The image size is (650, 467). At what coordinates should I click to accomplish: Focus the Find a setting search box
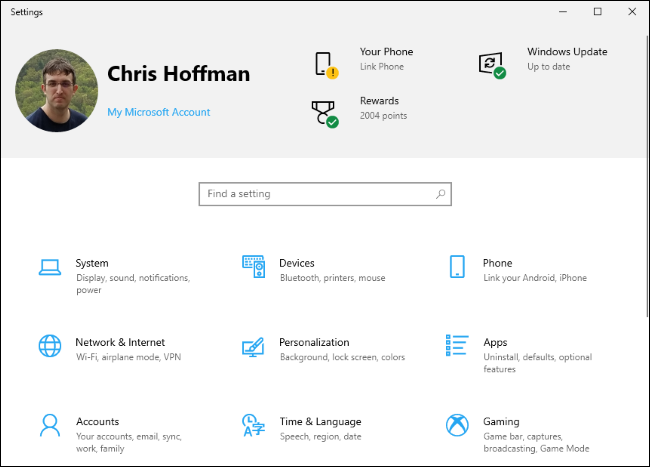325,194
